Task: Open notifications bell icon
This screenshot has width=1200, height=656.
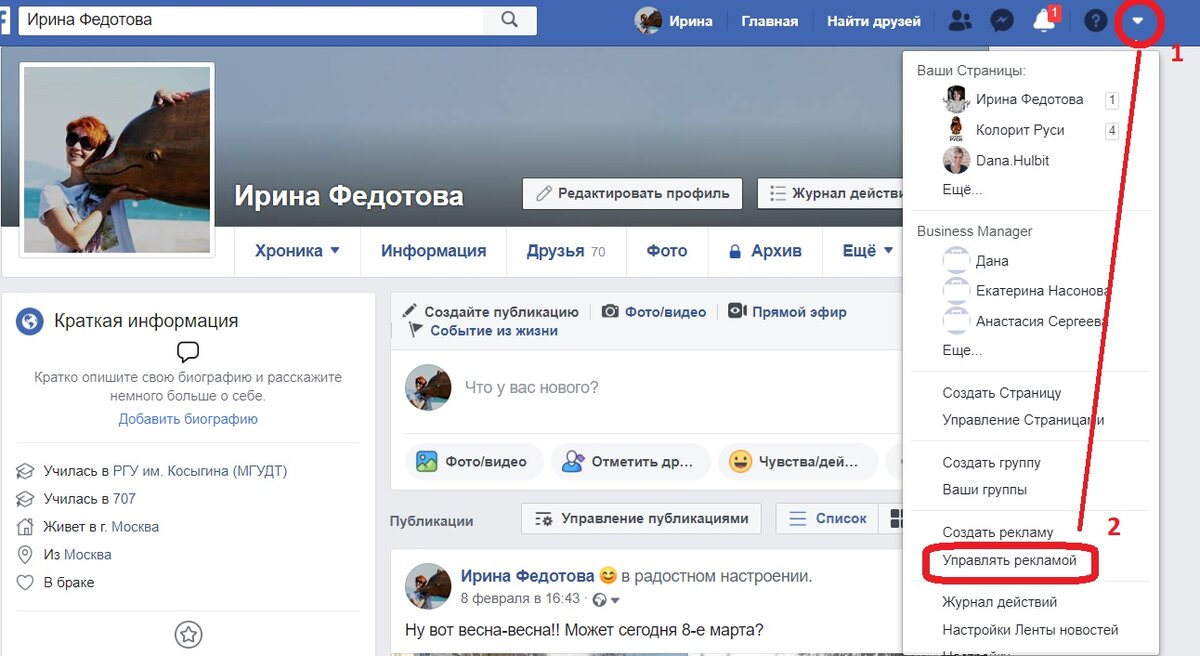Action: pyautogui.click(x=1044, y=20)
